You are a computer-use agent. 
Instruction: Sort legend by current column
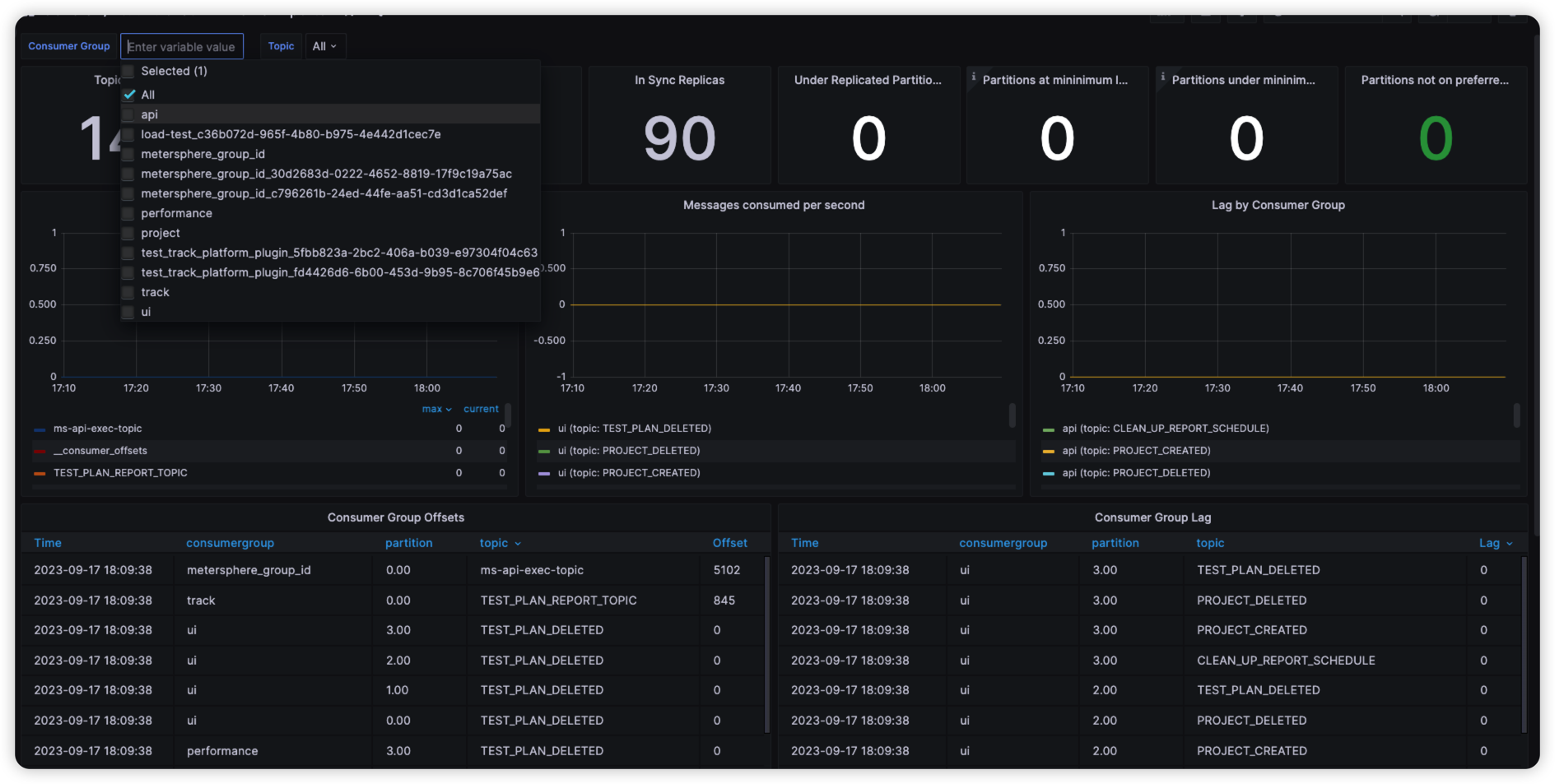point(481,409)
